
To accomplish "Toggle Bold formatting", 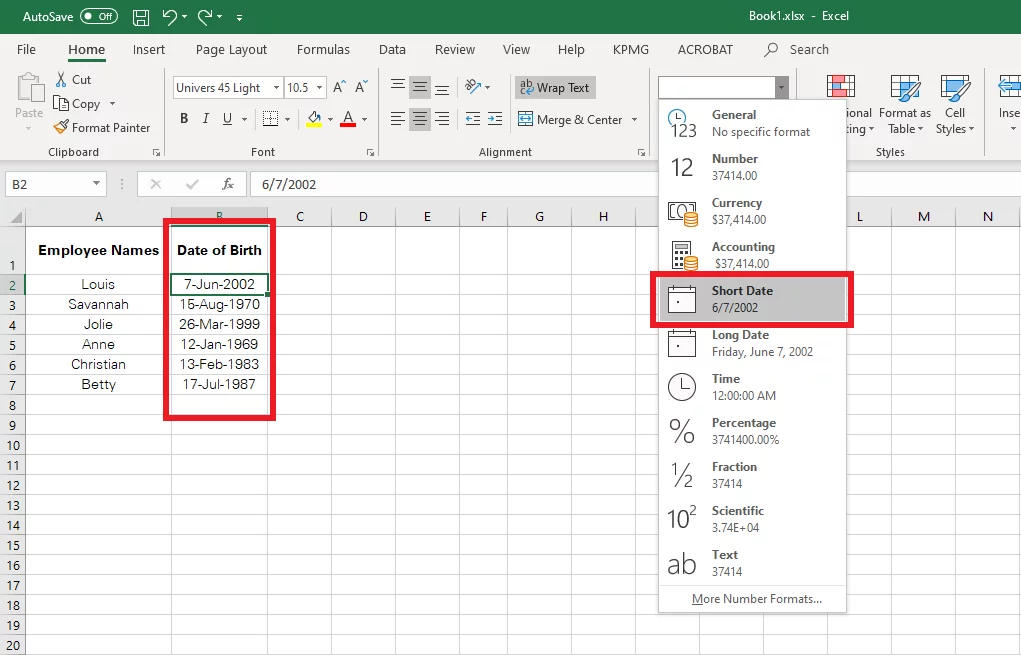I will [x=184, y=119].
